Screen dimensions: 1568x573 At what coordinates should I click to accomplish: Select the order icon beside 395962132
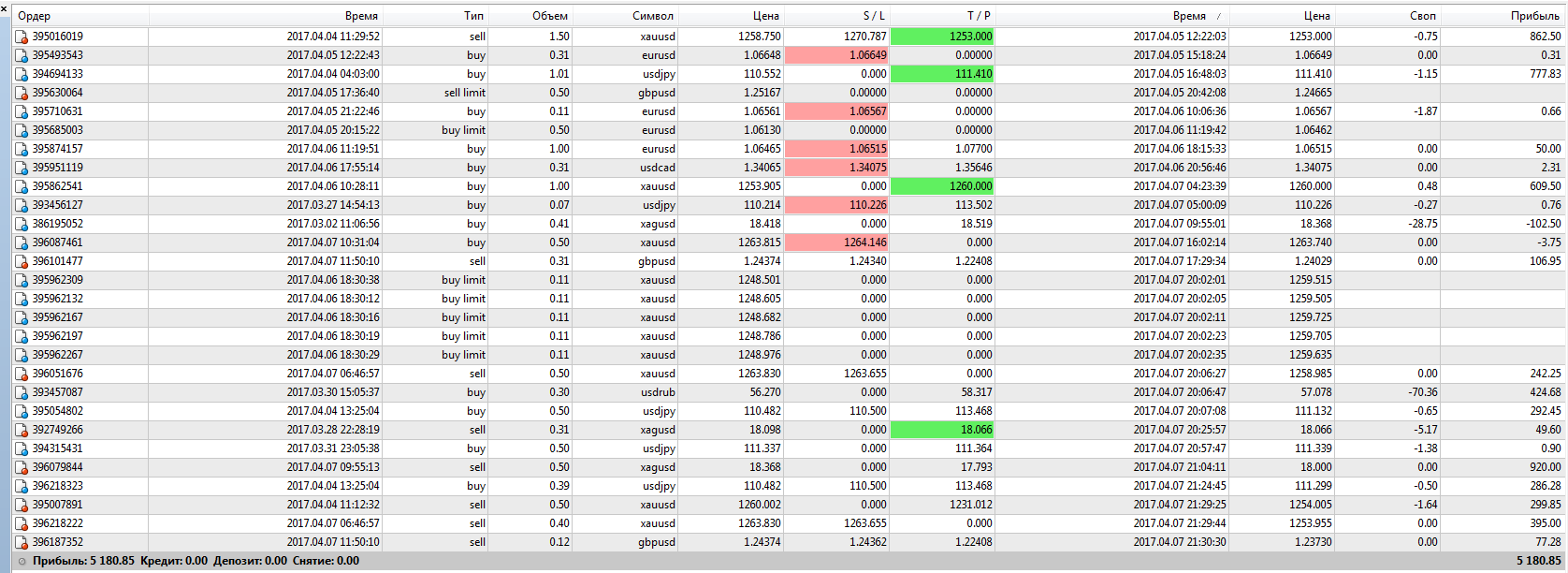(21, 299)
